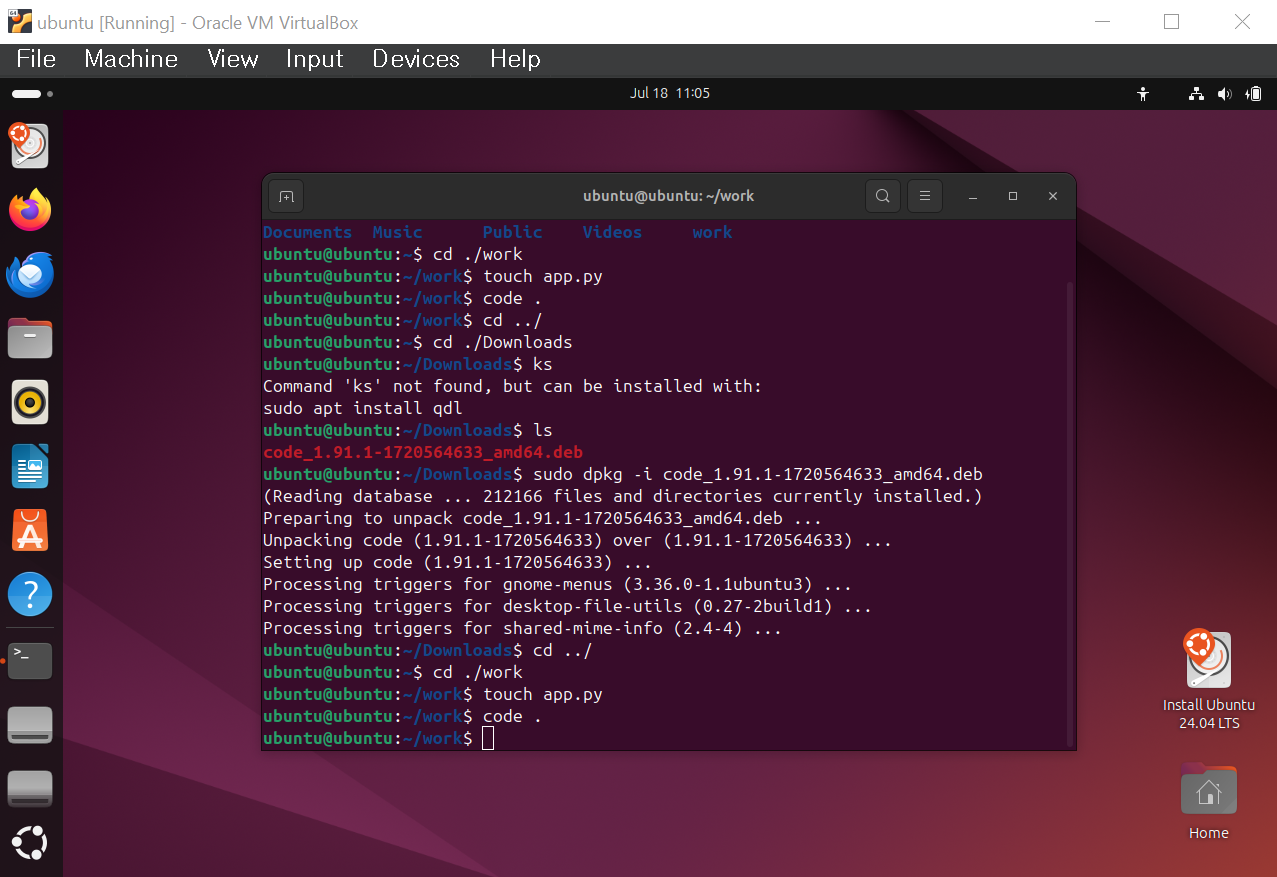The height and width of the screenshot is (877, 1277).
Task: Click the 'Command 'ks' not found' line
Action: [x=513, y=386]
